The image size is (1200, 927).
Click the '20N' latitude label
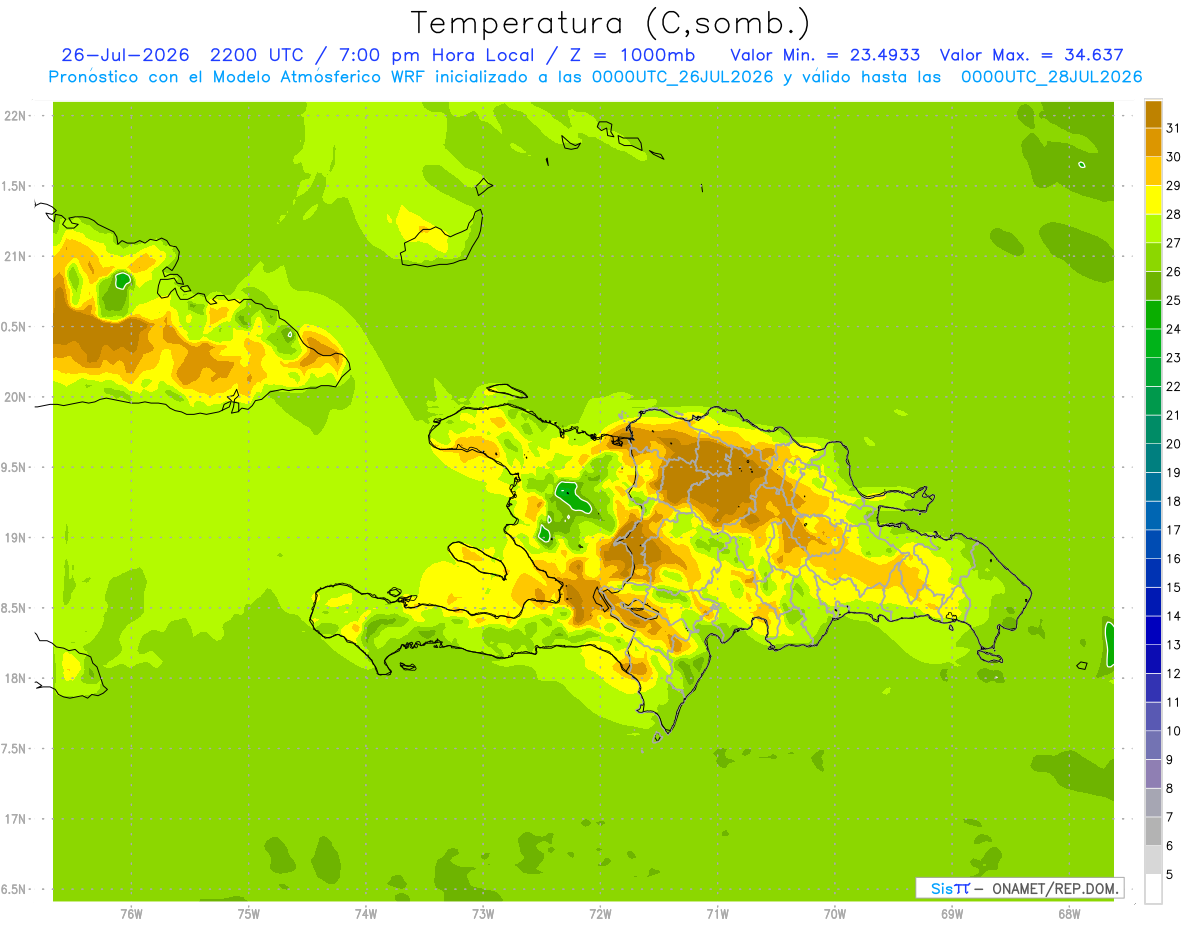(15, 397)
